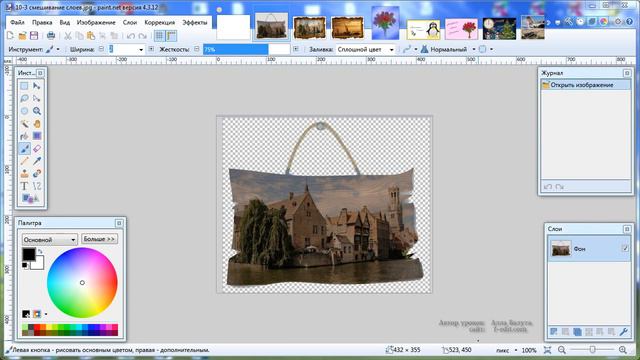Open the palette management dropdown arrow

(x=46, y=314)
